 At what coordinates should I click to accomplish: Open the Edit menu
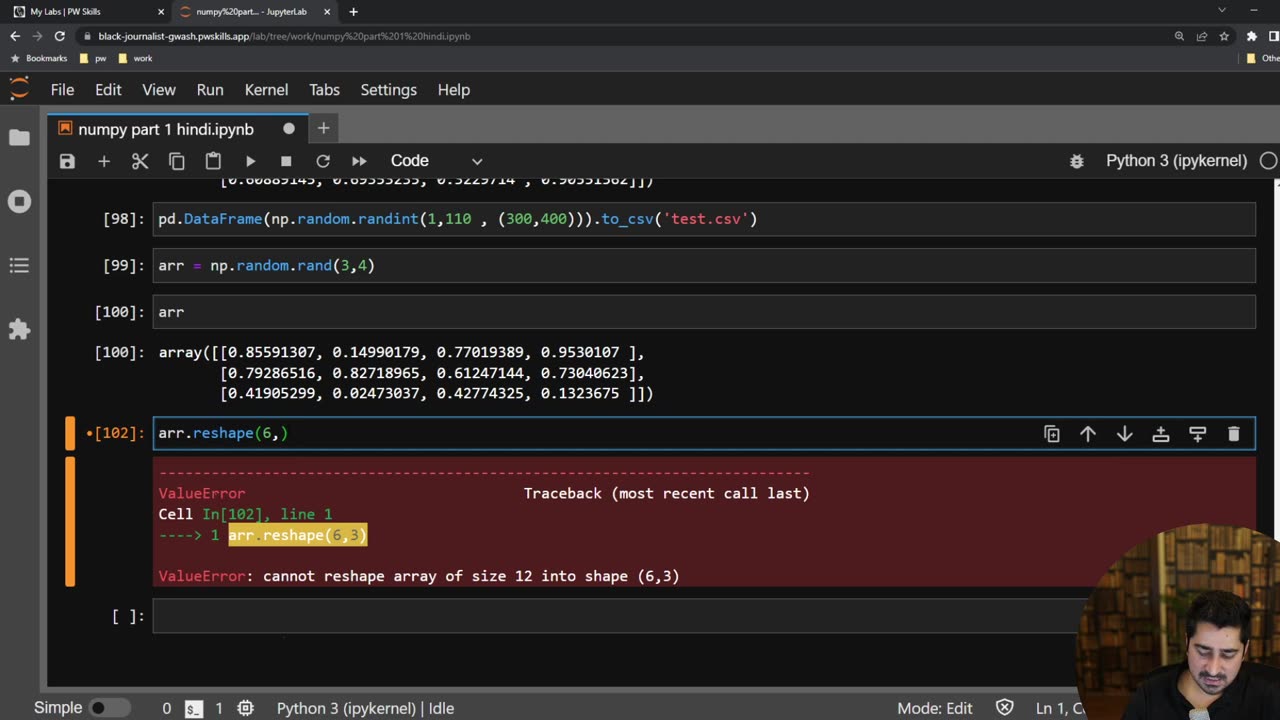108,90
